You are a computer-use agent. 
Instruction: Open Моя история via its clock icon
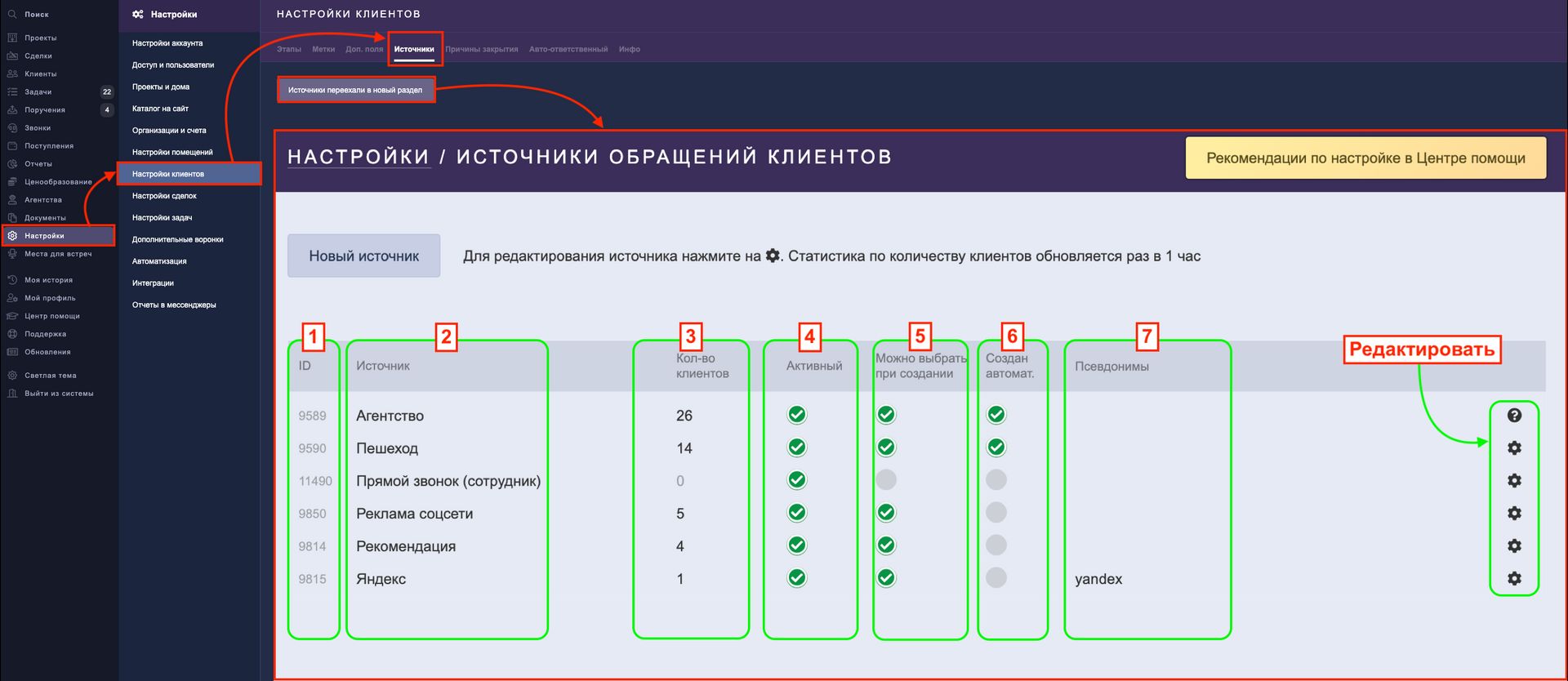[12, 279]
